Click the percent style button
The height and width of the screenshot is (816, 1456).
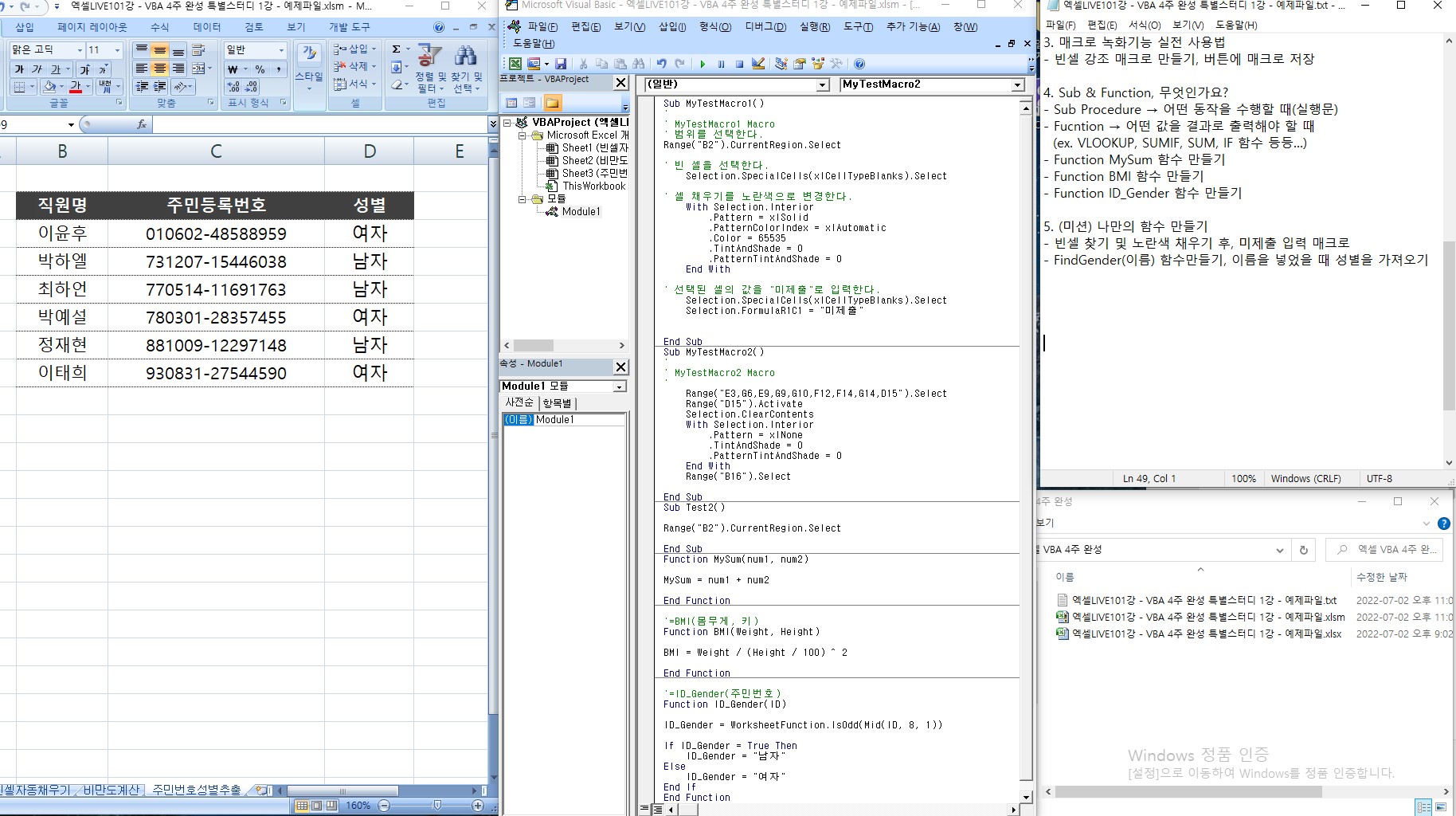[x=260, y=69]
